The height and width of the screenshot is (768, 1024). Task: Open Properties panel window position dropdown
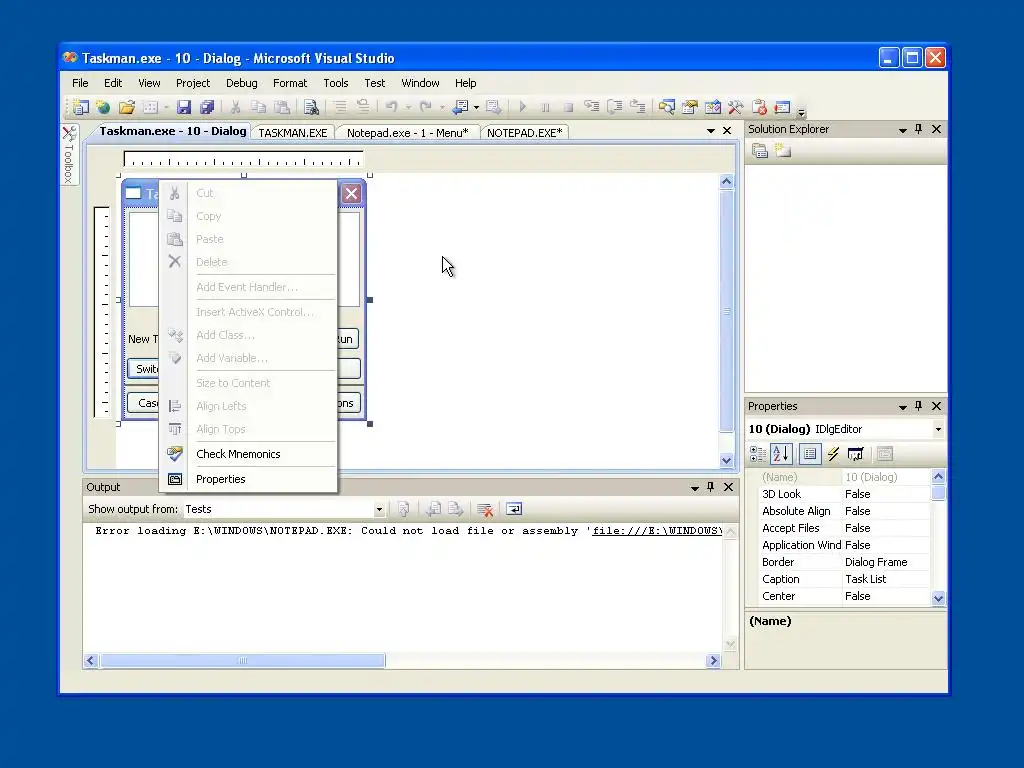click(x=903, y=407)
